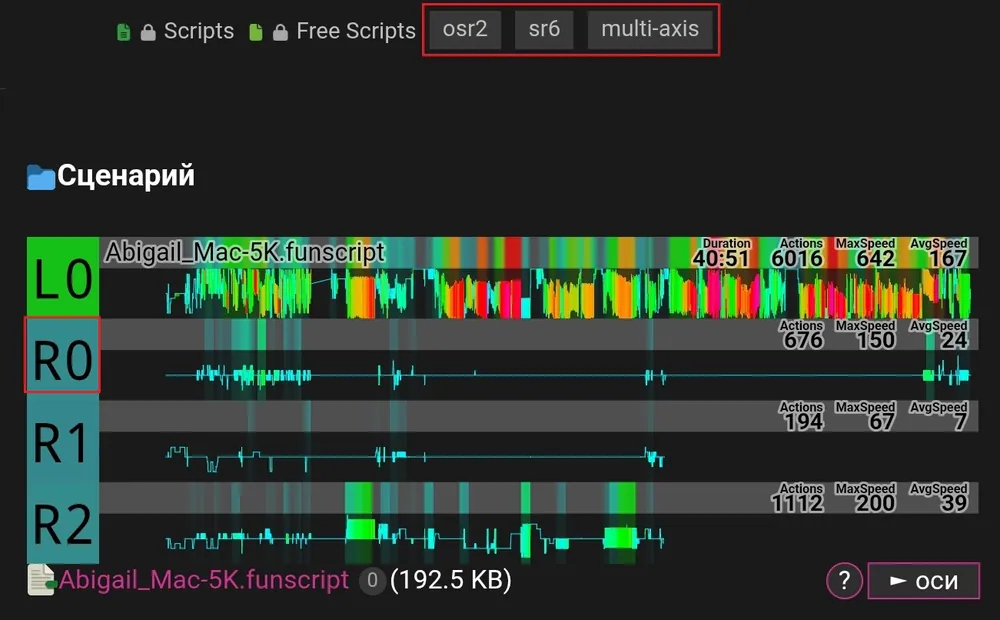The width and height of the screenshot is (1000, 620).
Task: Click the green document icon beside Scripts
Action: click(x=124, y=32)
